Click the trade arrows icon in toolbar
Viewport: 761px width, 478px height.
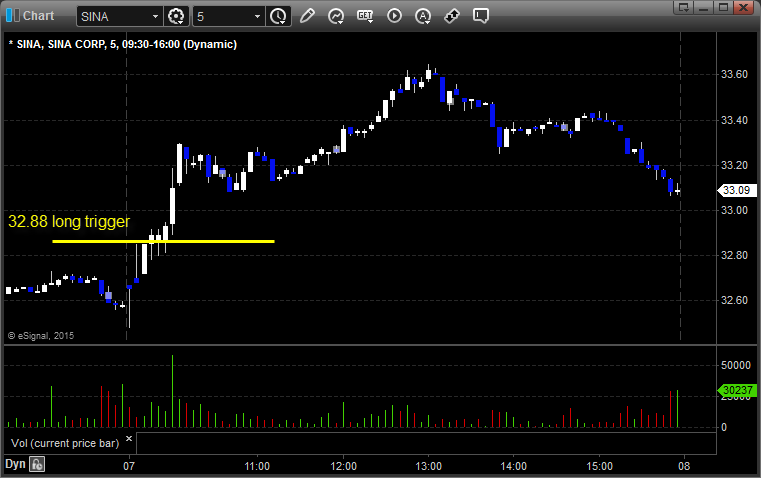[452, 16]
